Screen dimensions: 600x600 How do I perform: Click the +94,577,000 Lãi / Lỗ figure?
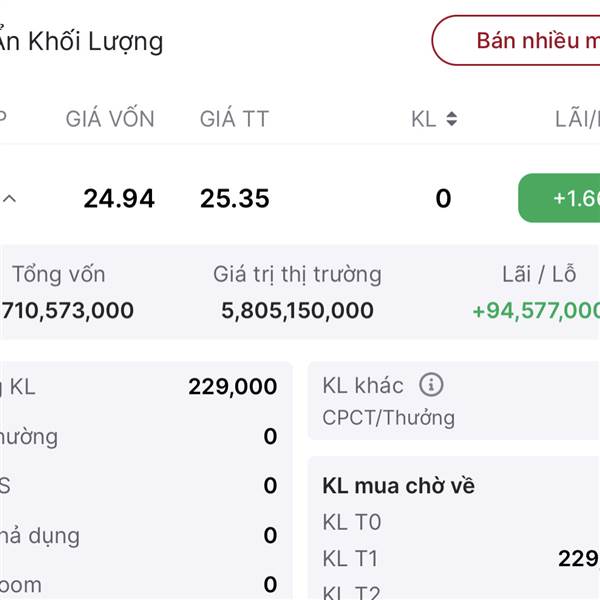click(x=536, y=310)
